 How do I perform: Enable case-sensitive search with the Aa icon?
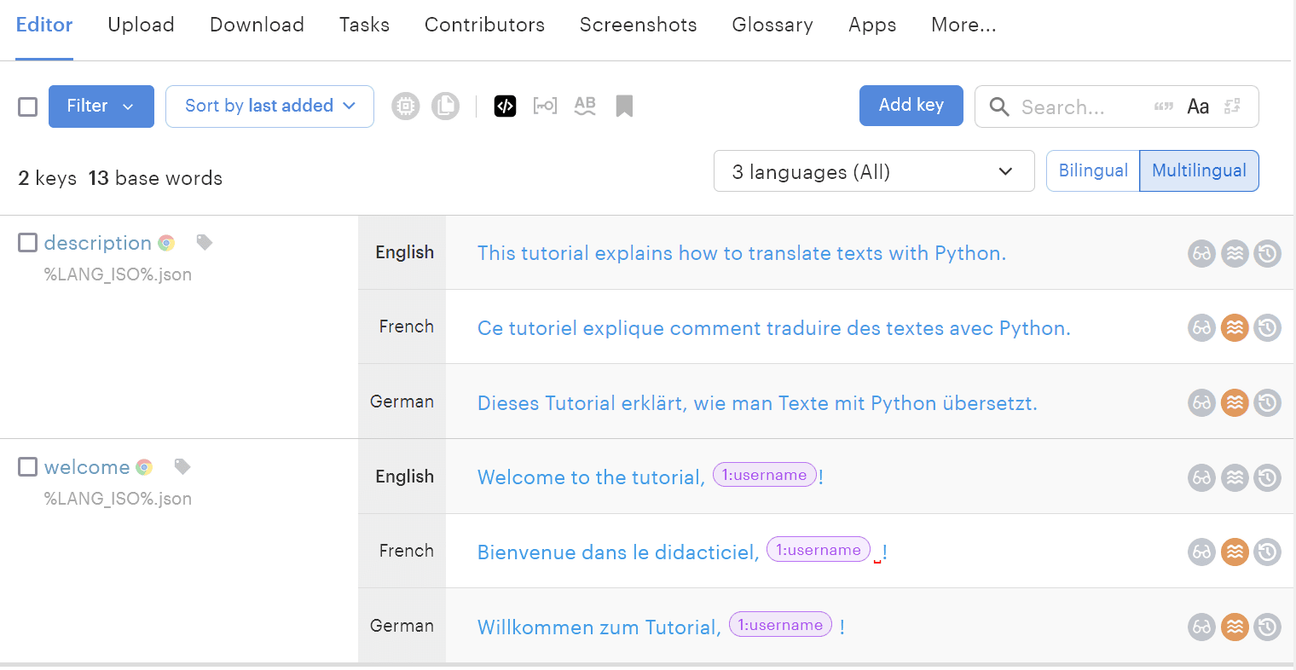click(1199, 106)
